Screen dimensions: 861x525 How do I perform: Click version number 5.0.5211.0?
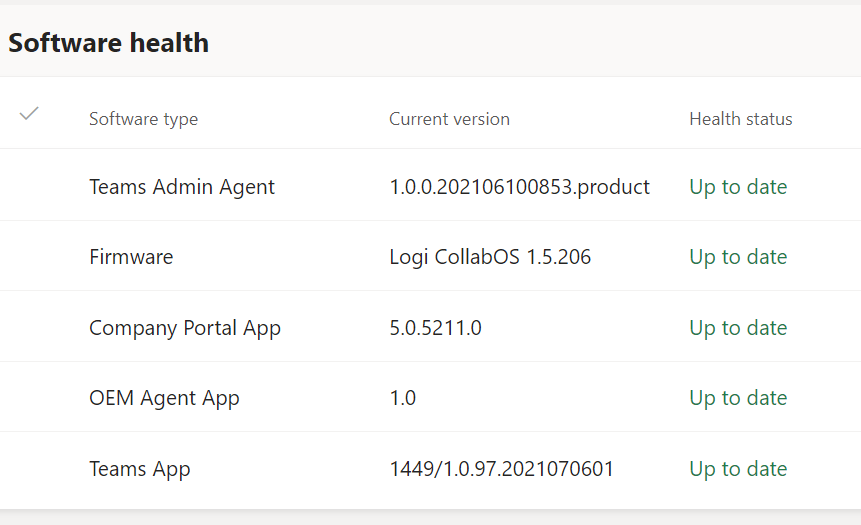point(435,328)
